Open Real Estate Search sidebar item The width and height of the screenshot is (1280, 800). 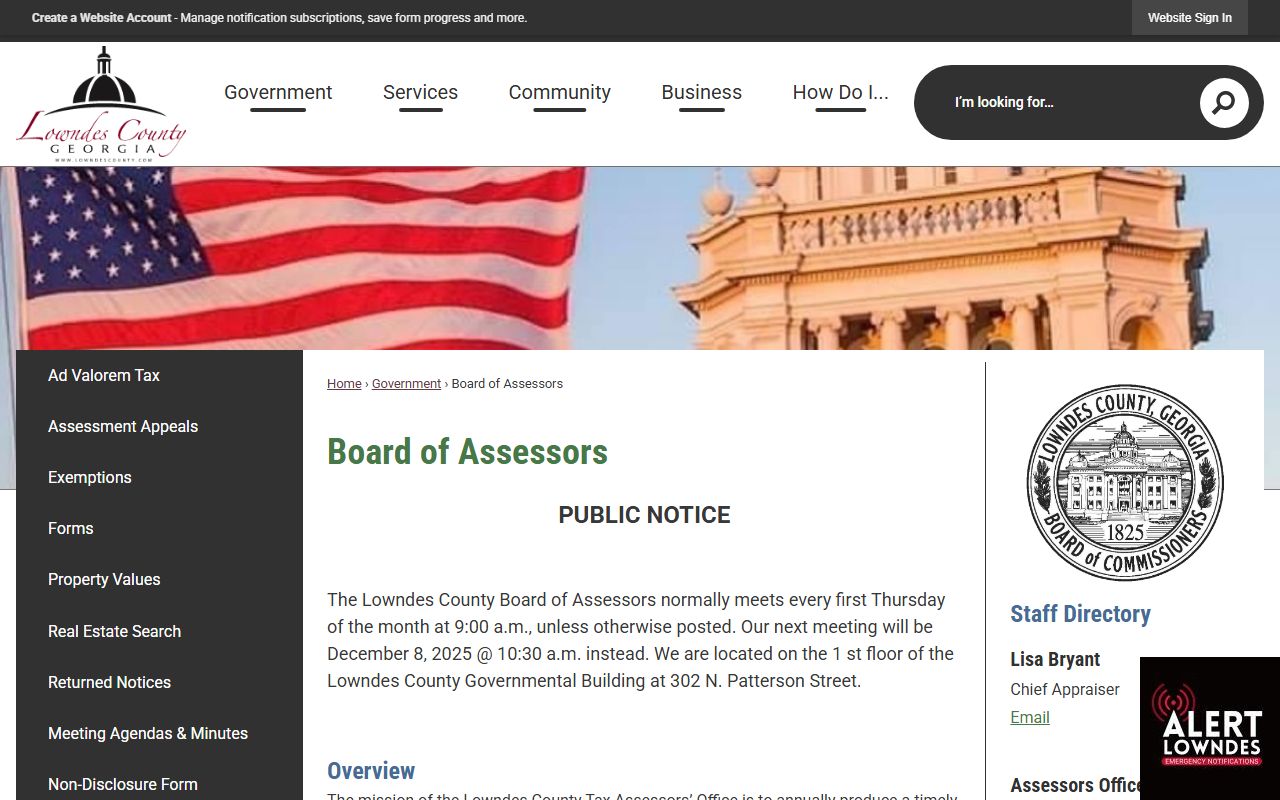[x=159, y=631]
